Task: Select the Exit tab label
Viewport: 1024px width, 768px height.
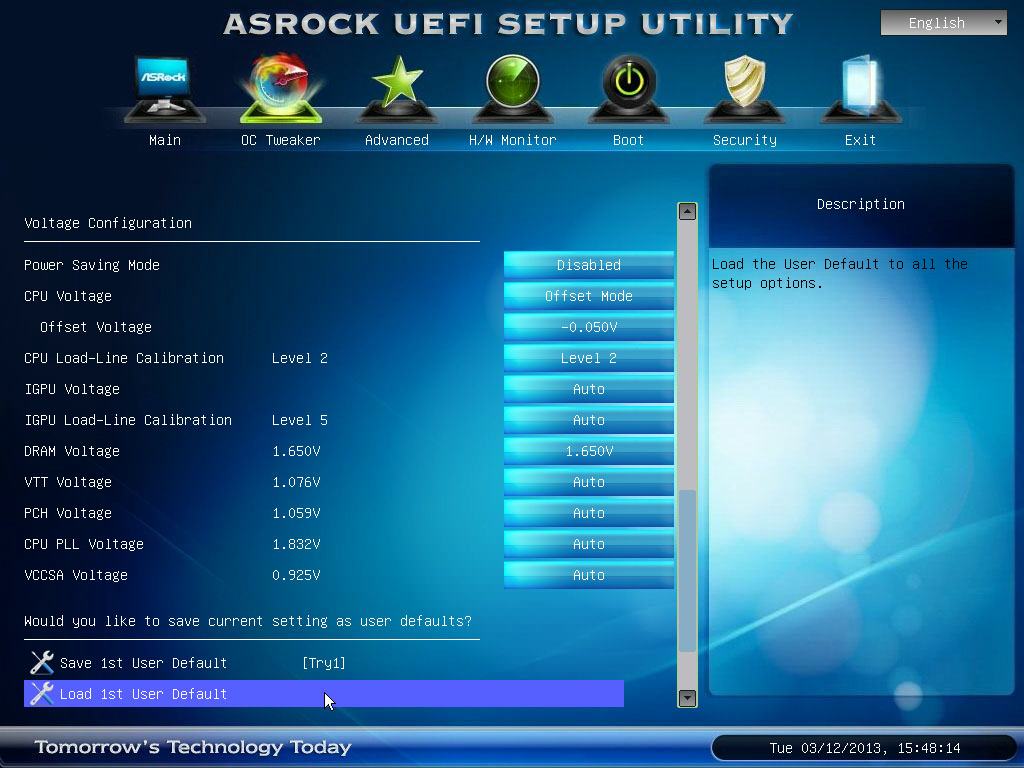Action: click(860, 140)
